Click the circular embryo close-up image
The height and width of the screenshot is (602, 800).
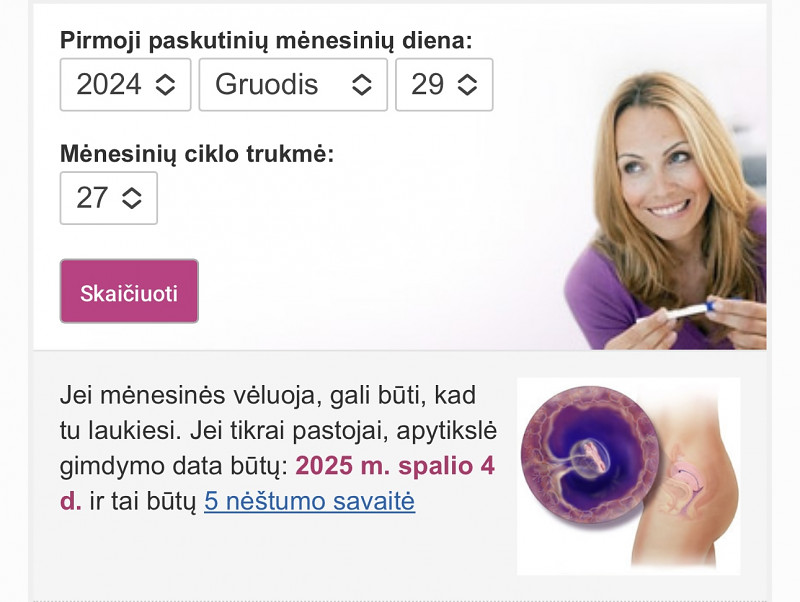tap(591, 455)
